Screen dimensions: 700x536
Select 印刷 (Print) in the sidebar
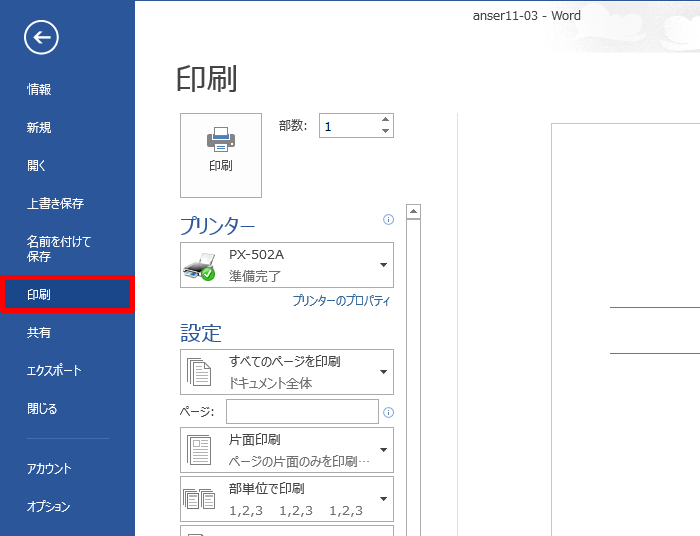pyautogui.click(x=67, y=295)
